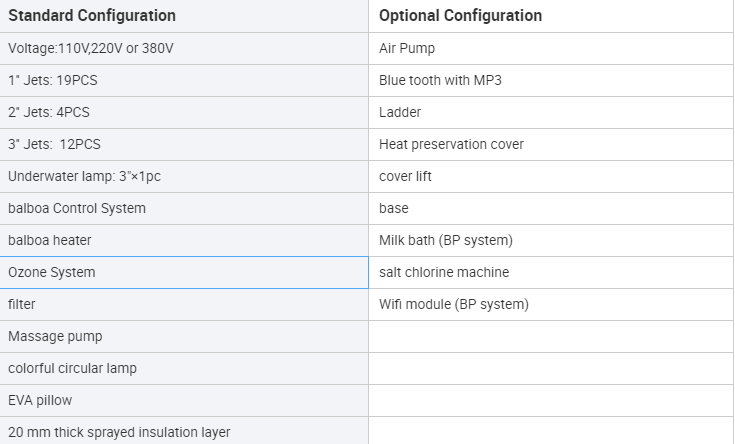Select the Blue tooth with MP3 cell
Viewport: 735px width, 444px height.
[x=551, y=80]
